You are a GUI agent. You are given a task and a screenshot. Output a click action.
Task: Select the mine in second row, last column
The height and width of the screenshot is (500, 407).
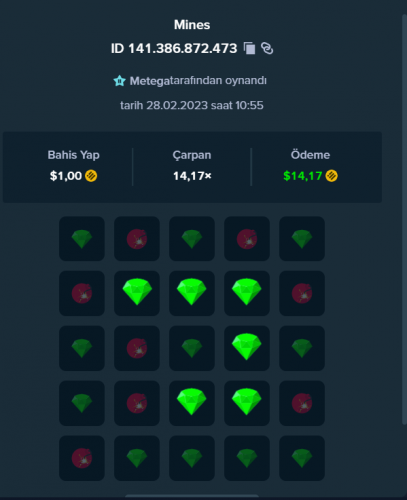pyautogui.click(x=302, y=293)
